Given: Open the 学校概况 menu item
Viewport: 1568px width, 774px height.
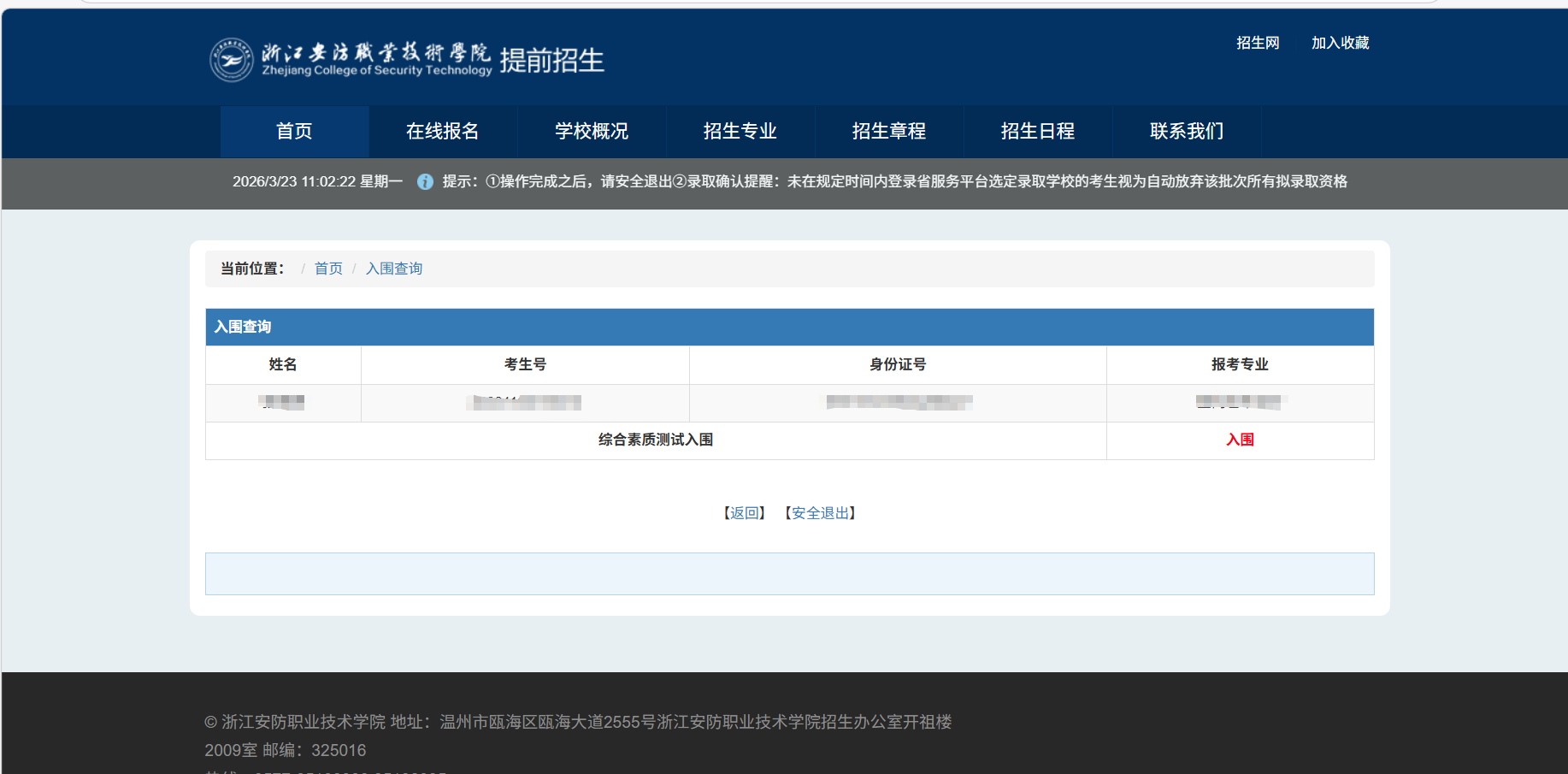Looking at the screenshot, I should coord(592,131).
